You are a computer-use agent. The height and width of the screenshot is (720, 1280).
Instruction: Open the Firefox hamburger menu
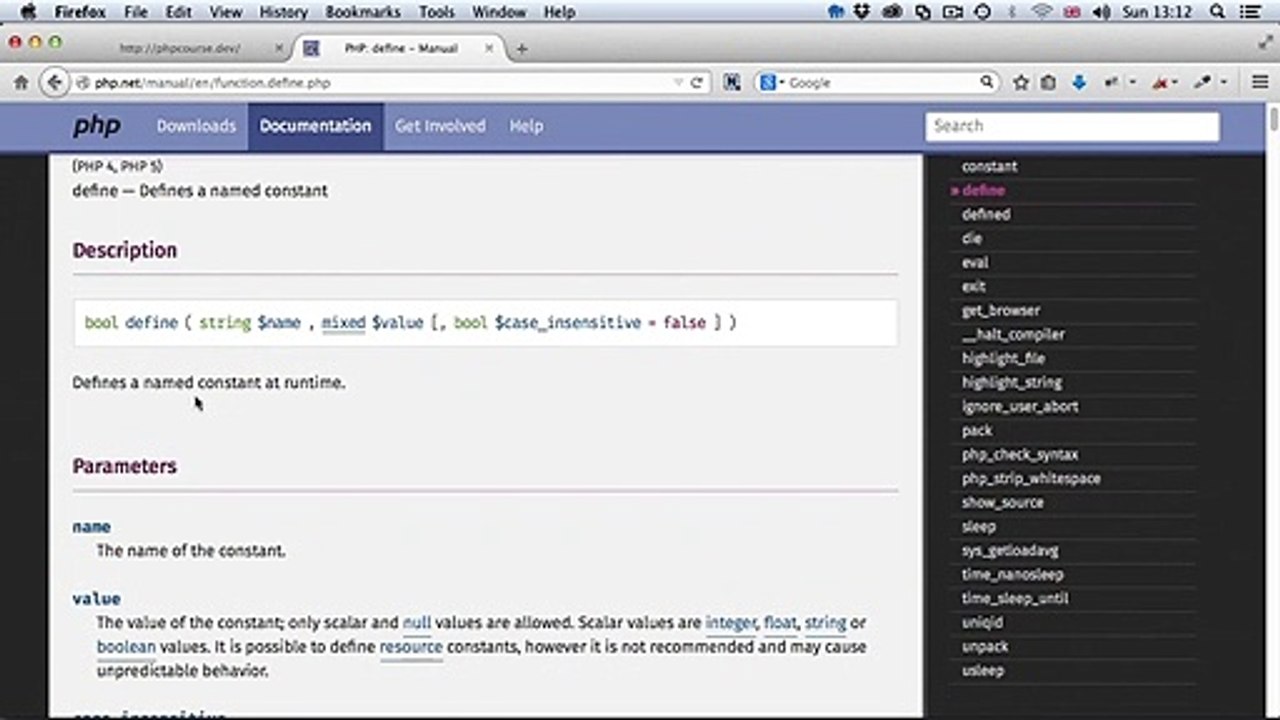point(1260,83)
